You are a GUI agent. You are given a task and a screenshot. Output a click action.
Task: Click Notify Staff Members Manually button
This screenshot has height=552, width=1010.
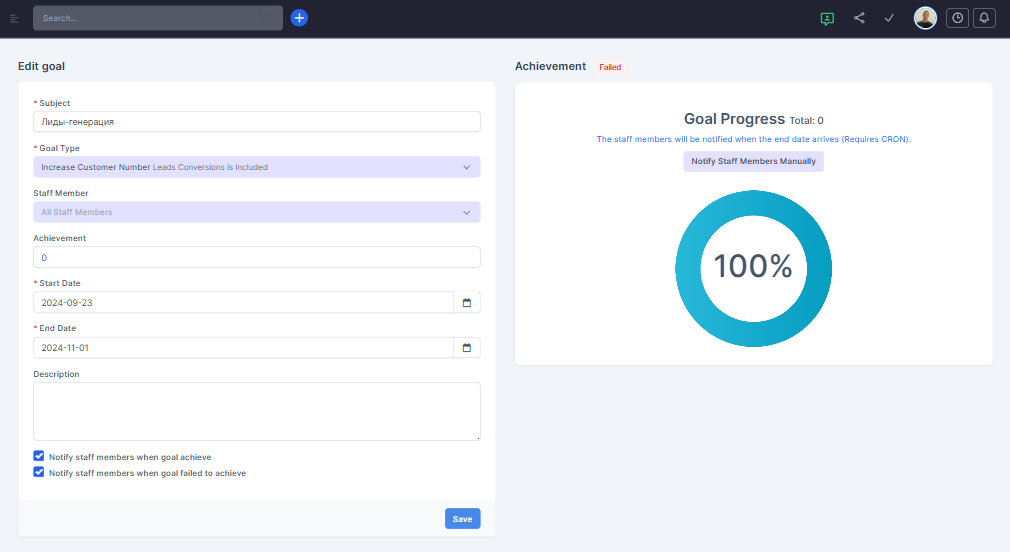point(753,161)
